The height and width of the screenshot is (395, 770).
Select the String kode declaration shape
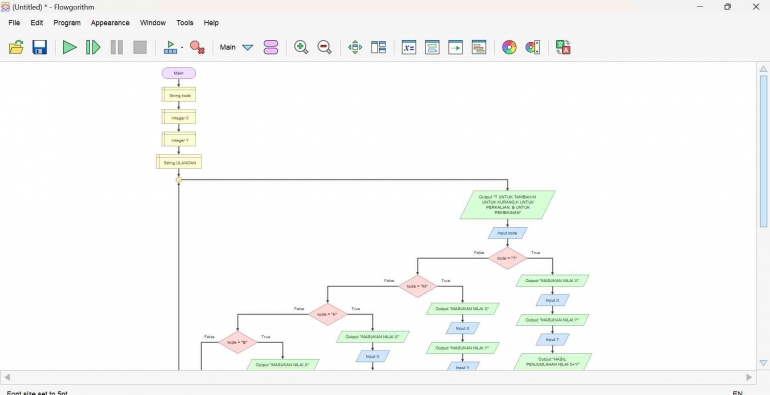coord(179,95)
